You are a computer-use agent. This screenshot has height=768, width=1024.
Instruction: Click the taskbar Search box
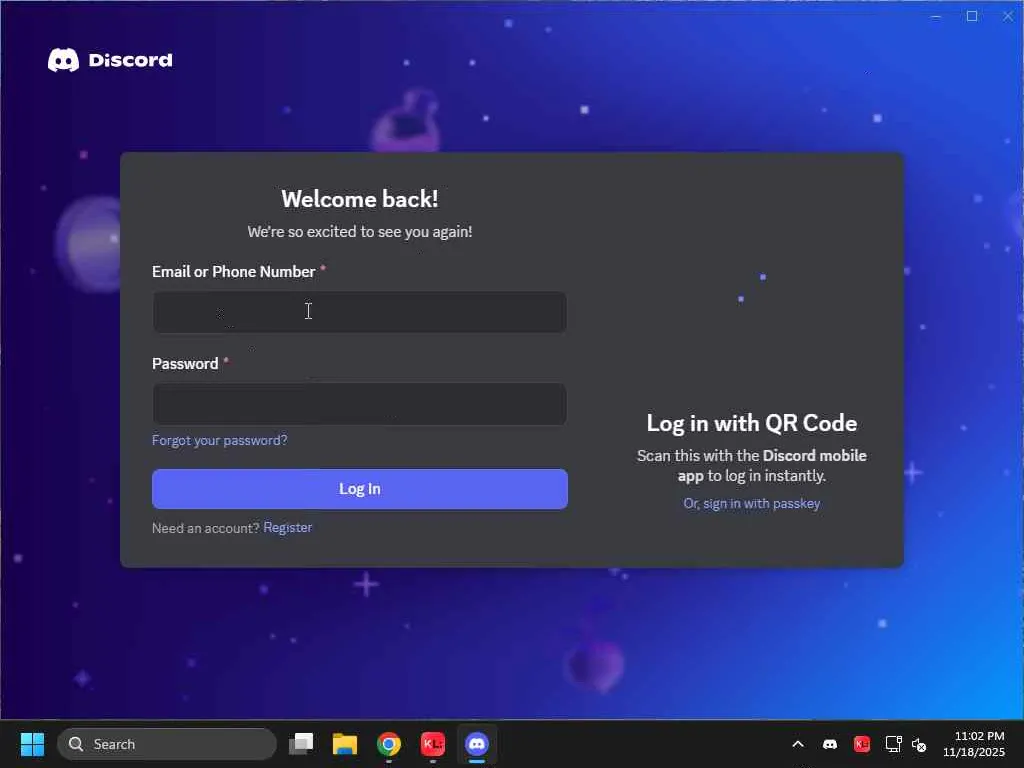tap(167, 744)
